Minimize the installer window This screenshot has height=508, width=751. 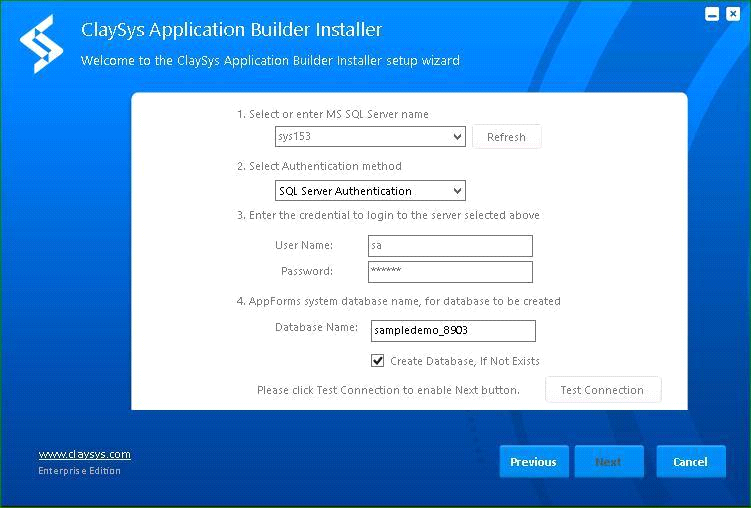pos(712,14)
